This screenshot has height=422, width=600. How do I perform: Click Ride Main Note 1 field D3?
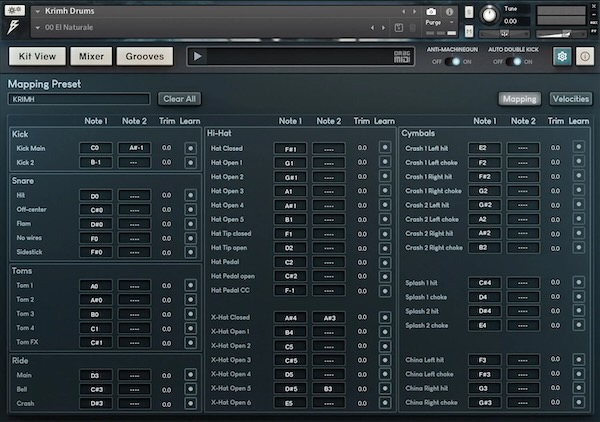tap(96, 375)
